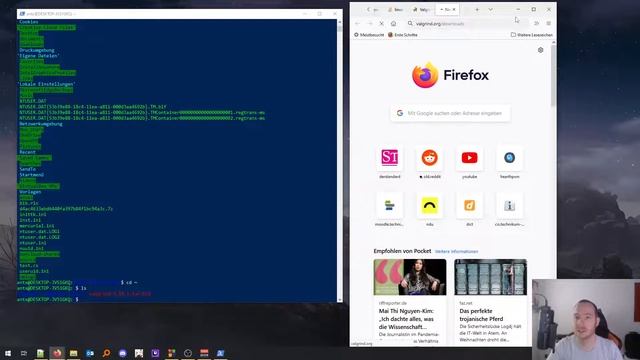This screenshot has height=360, width=640.
Task: Show more toolbar items overflow chevron
Action: (x=536, y=24)
